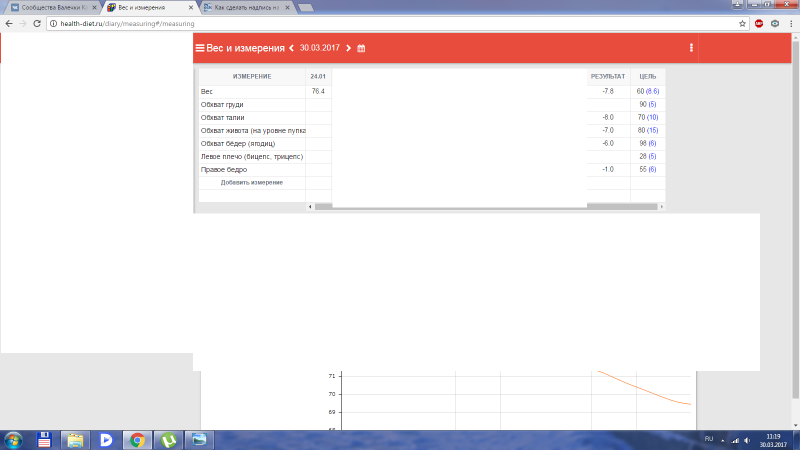
Task: Open the uTorrent icon in the taskbar
Action: pyautogui.click(x=169, y=438)
